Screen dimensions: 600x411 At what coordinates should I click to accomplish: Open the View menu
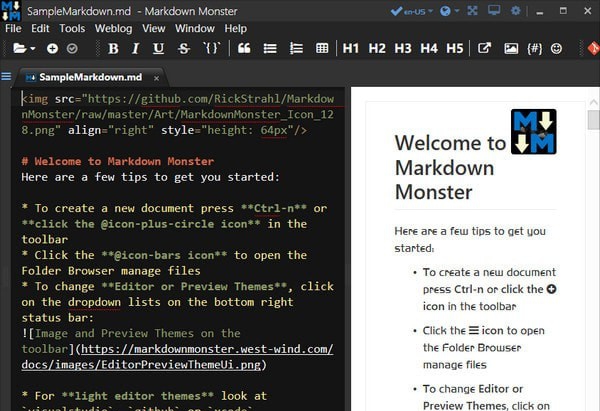(153, 28)
